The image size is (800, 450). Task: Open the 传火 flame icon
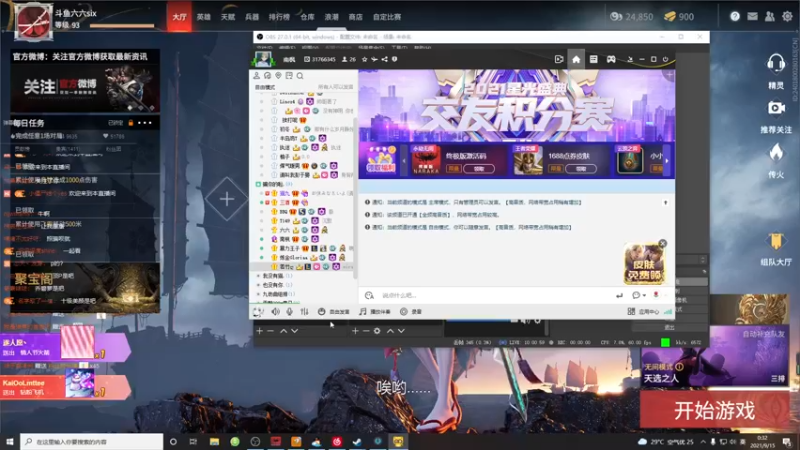[776, 152]
